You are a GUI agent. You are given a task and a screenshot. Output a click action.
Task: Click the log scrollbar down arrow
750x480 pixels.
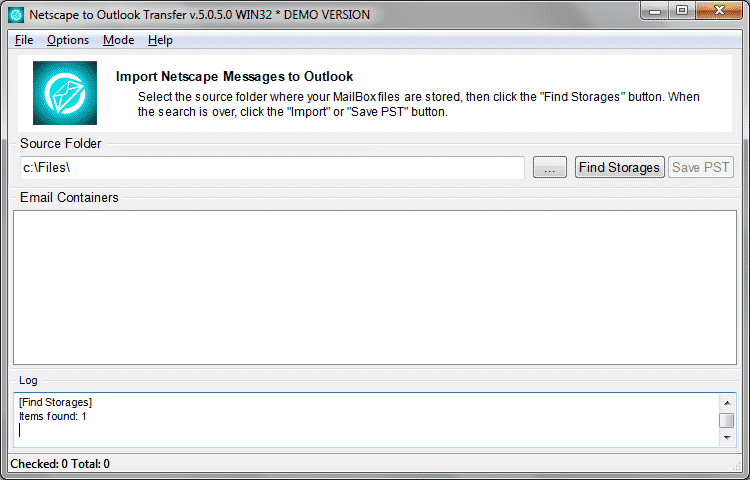(x=727, y=437)
